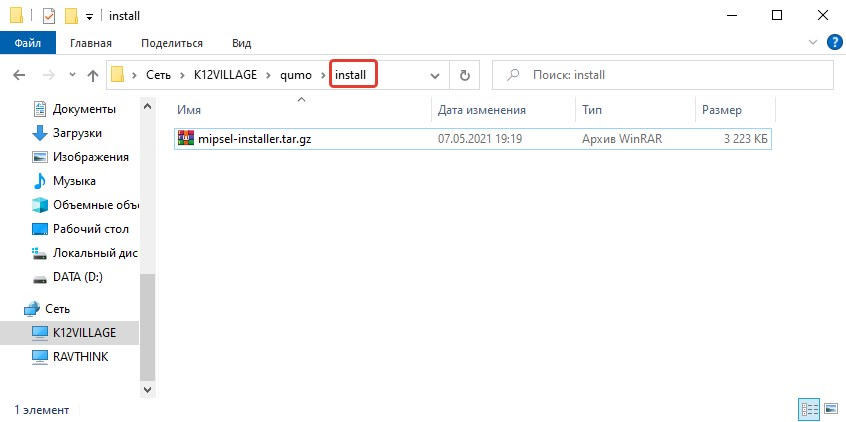
Task: Expand the ribbon with the chevron
Action: (x=813, y=42)
